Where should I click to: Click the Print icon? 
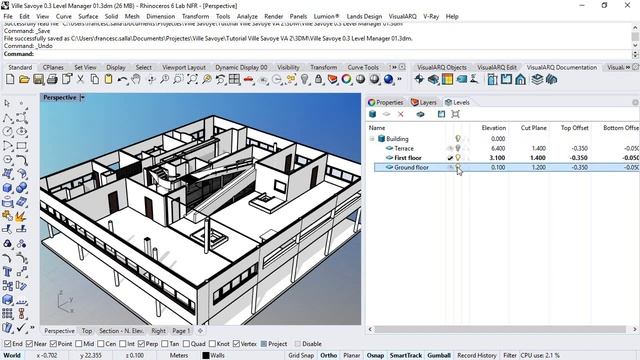(52, 79)
